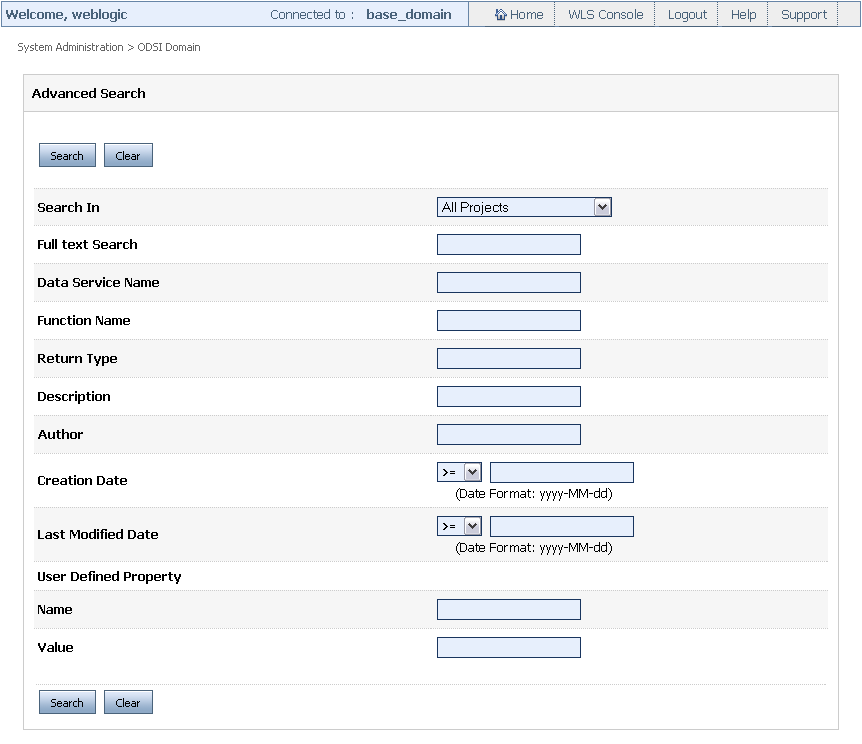Open the Support menu item
The image size is (862, 744).
pos(804,15)
